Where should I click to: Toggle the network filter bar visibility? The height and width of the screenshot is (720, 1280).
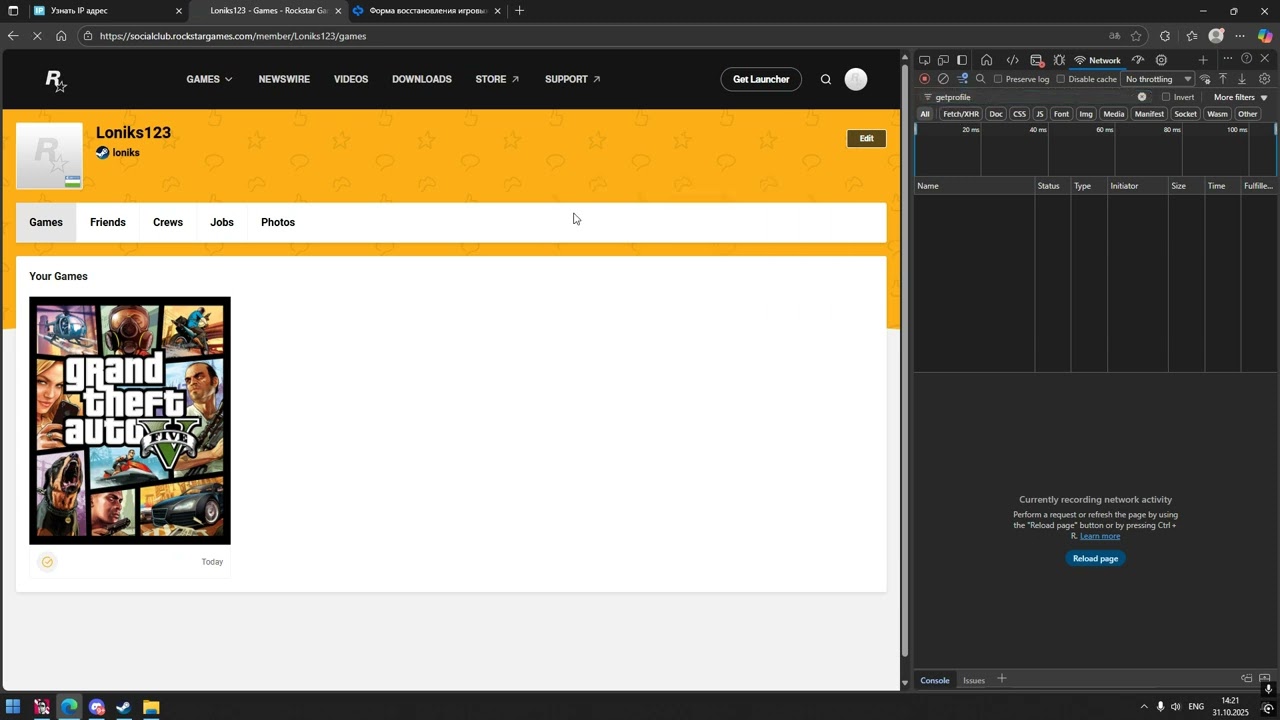962,79
